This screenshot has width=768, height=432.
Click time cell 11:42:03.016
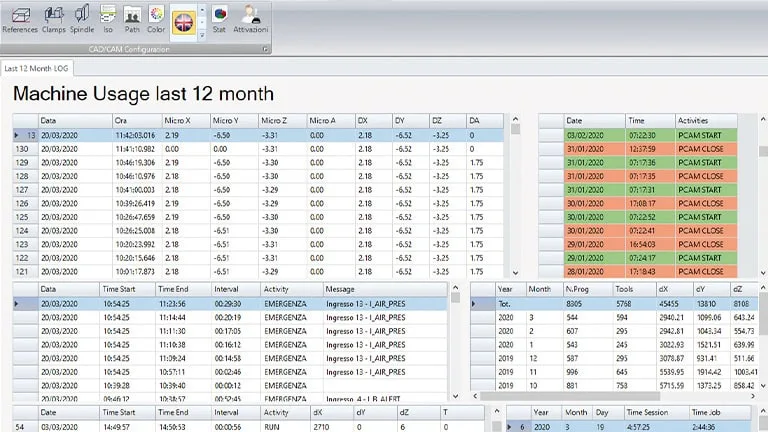click(x=137, y=135)
